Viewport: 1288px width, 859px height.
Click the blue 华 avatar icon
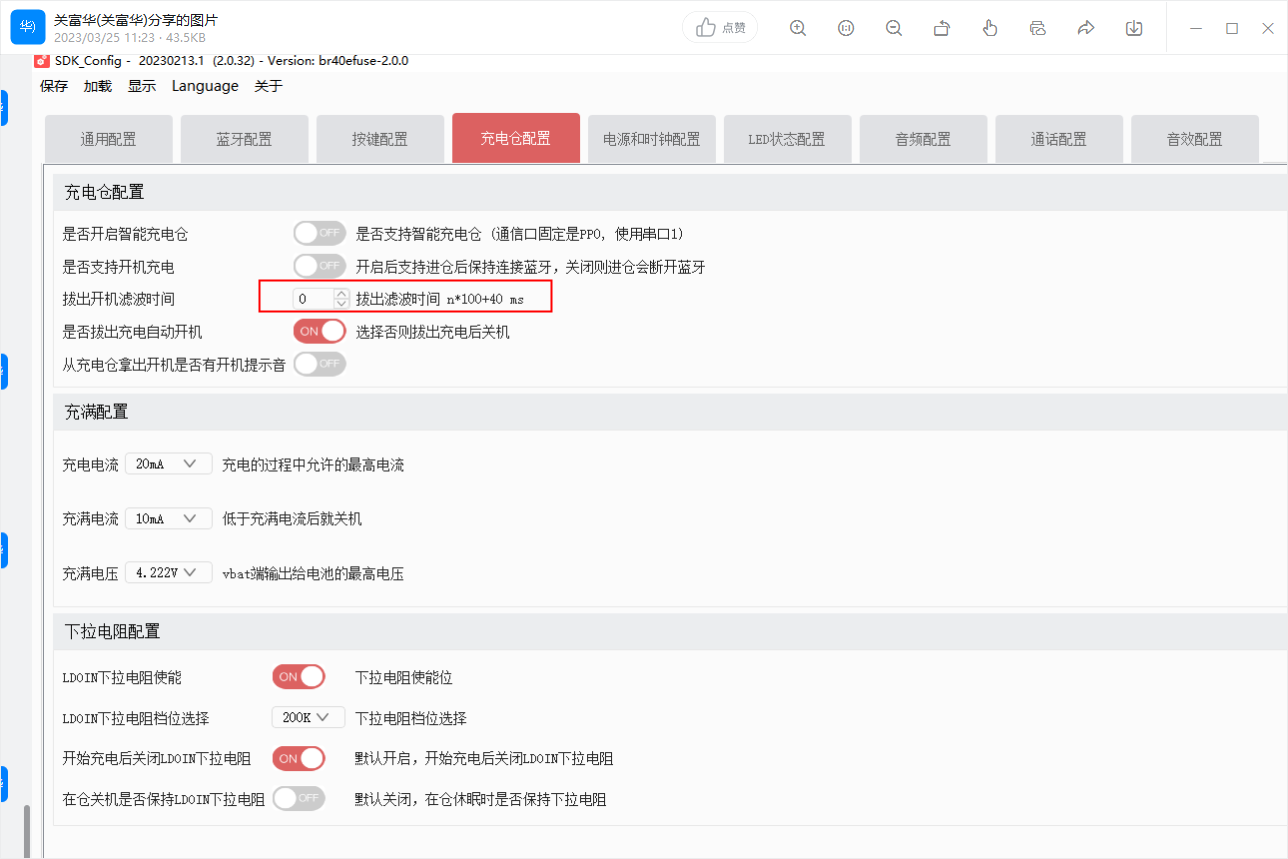[27, 28]
